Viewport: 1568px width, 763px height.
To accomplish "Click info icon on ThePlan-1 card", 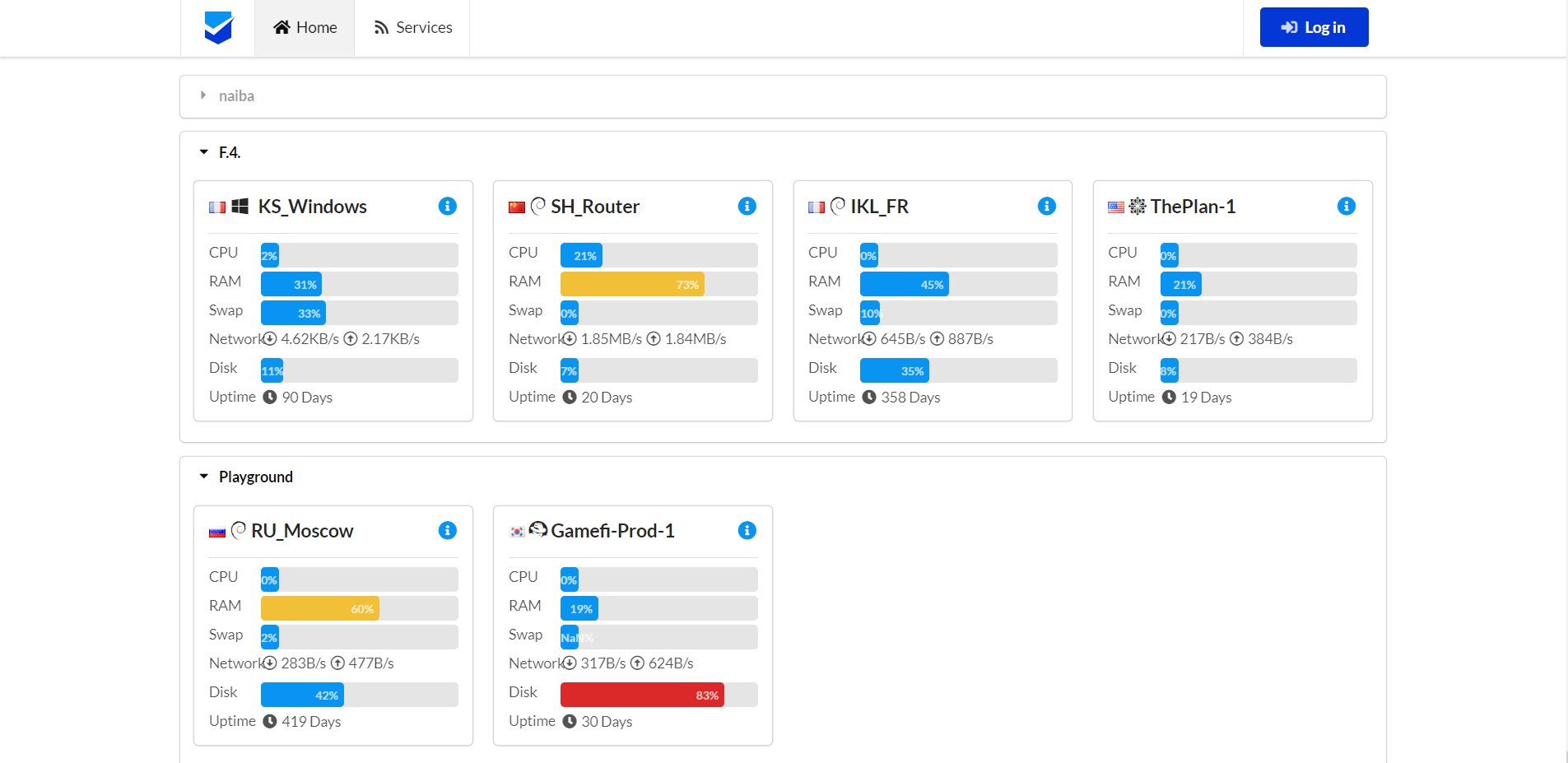I will coord(1346,206).
